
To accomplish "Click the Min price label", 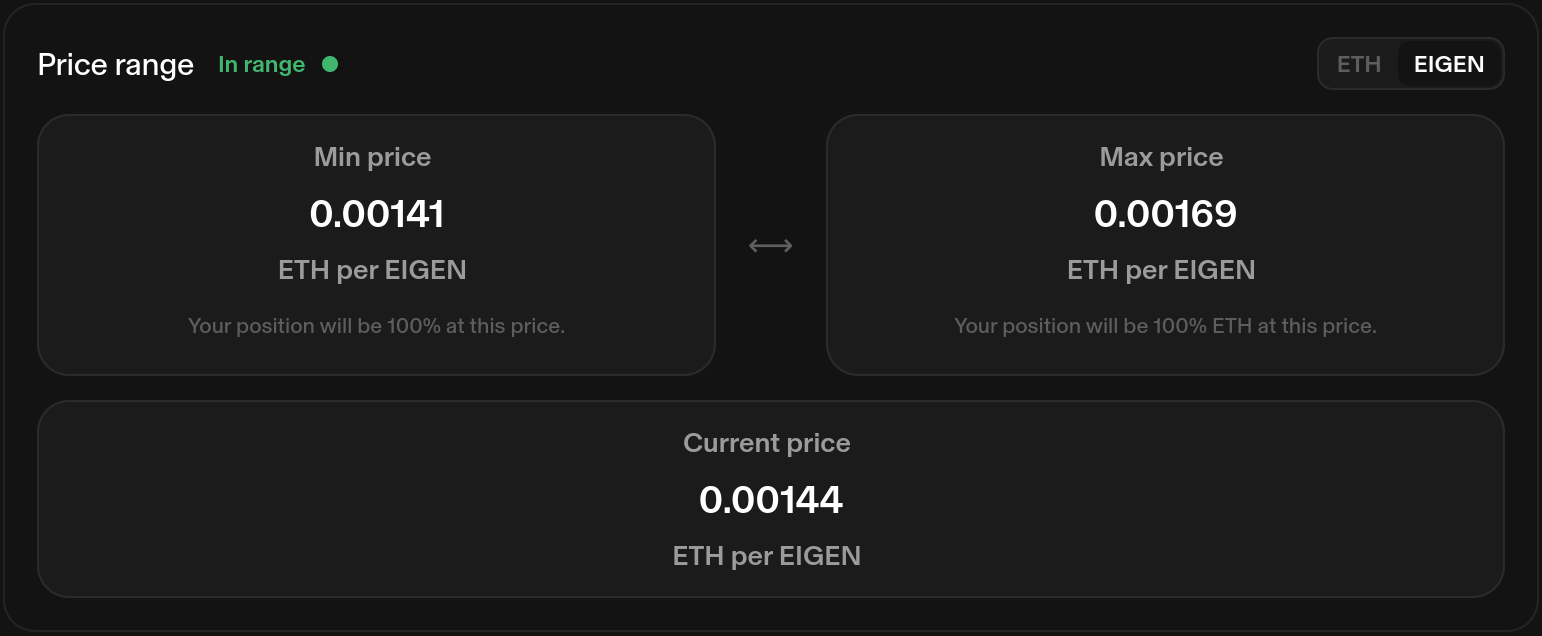I will coord(372,157).
